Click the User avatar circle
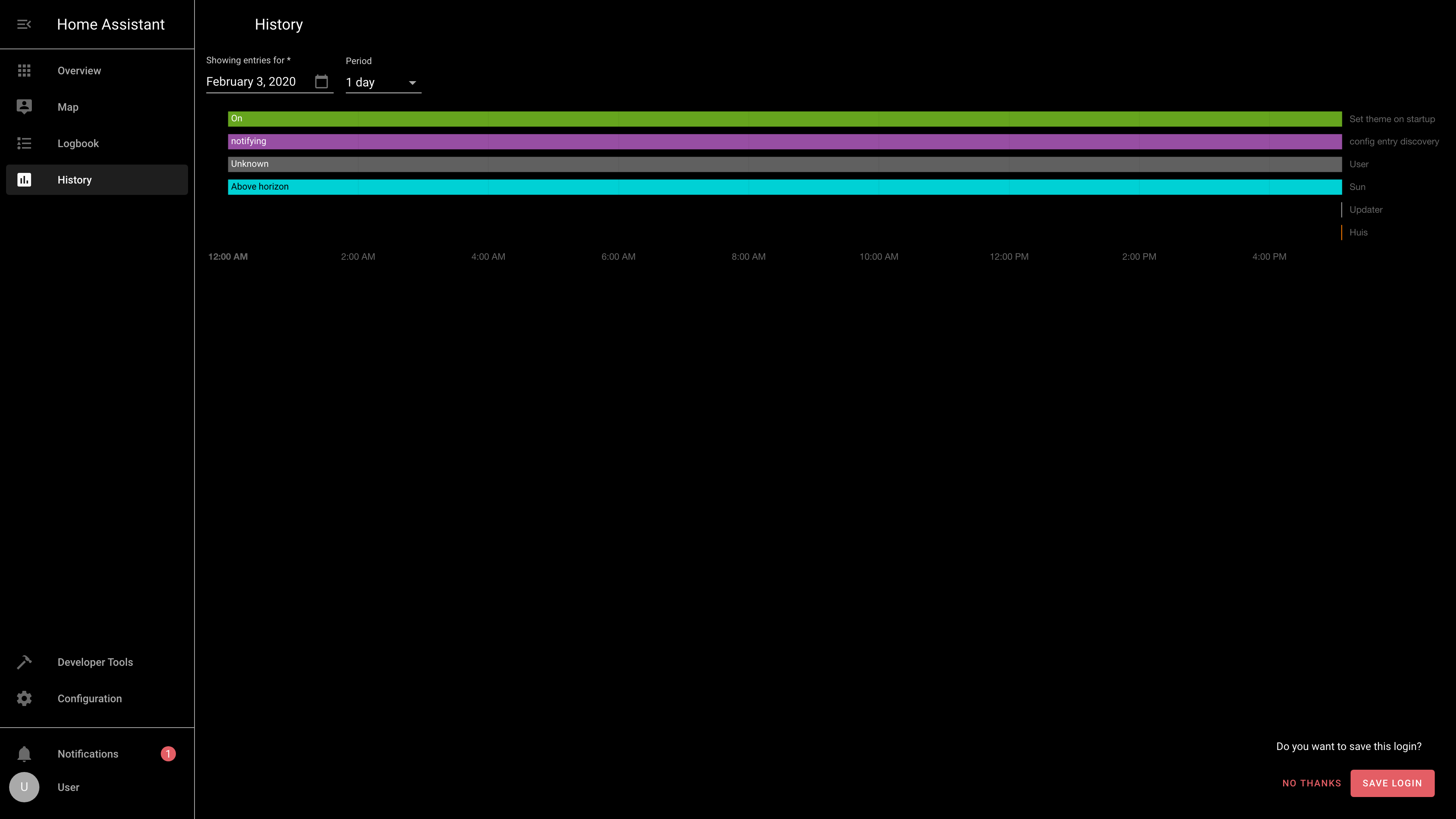The image size is (1456, 819). [24, 788]
